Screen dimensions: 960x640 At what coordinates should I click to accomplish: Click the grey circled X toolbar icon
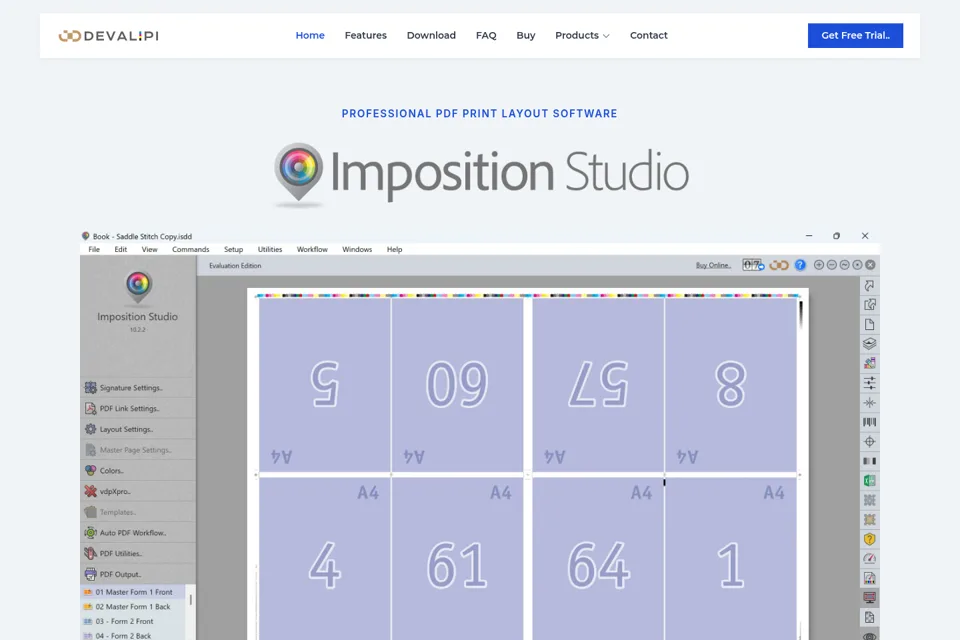(x=870, y=265)
